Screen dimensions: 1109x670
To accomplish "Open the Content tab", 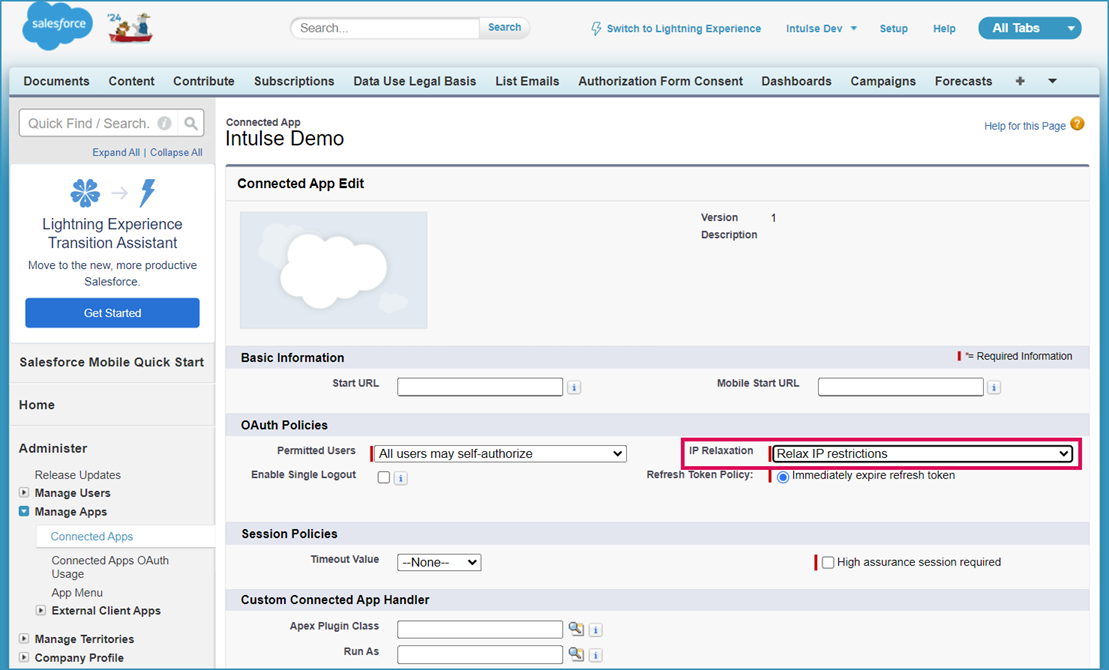I will point(132,81).
